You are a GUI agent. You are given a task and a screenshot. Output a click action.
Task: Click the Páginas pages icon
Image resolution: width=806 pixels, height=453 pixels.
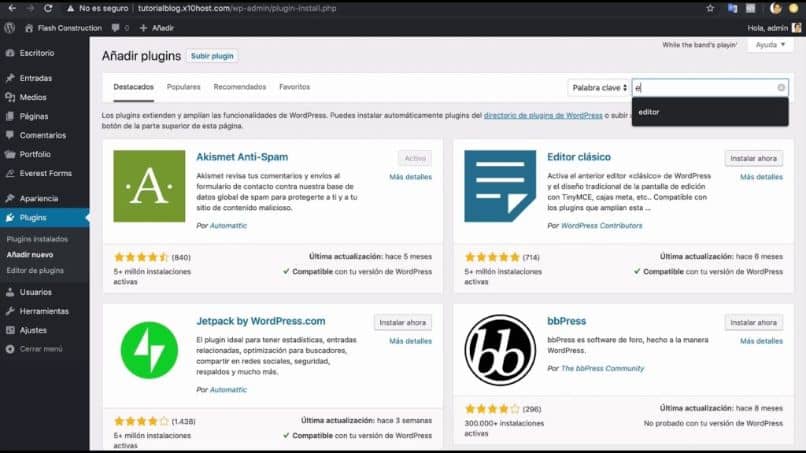point(10,116)
